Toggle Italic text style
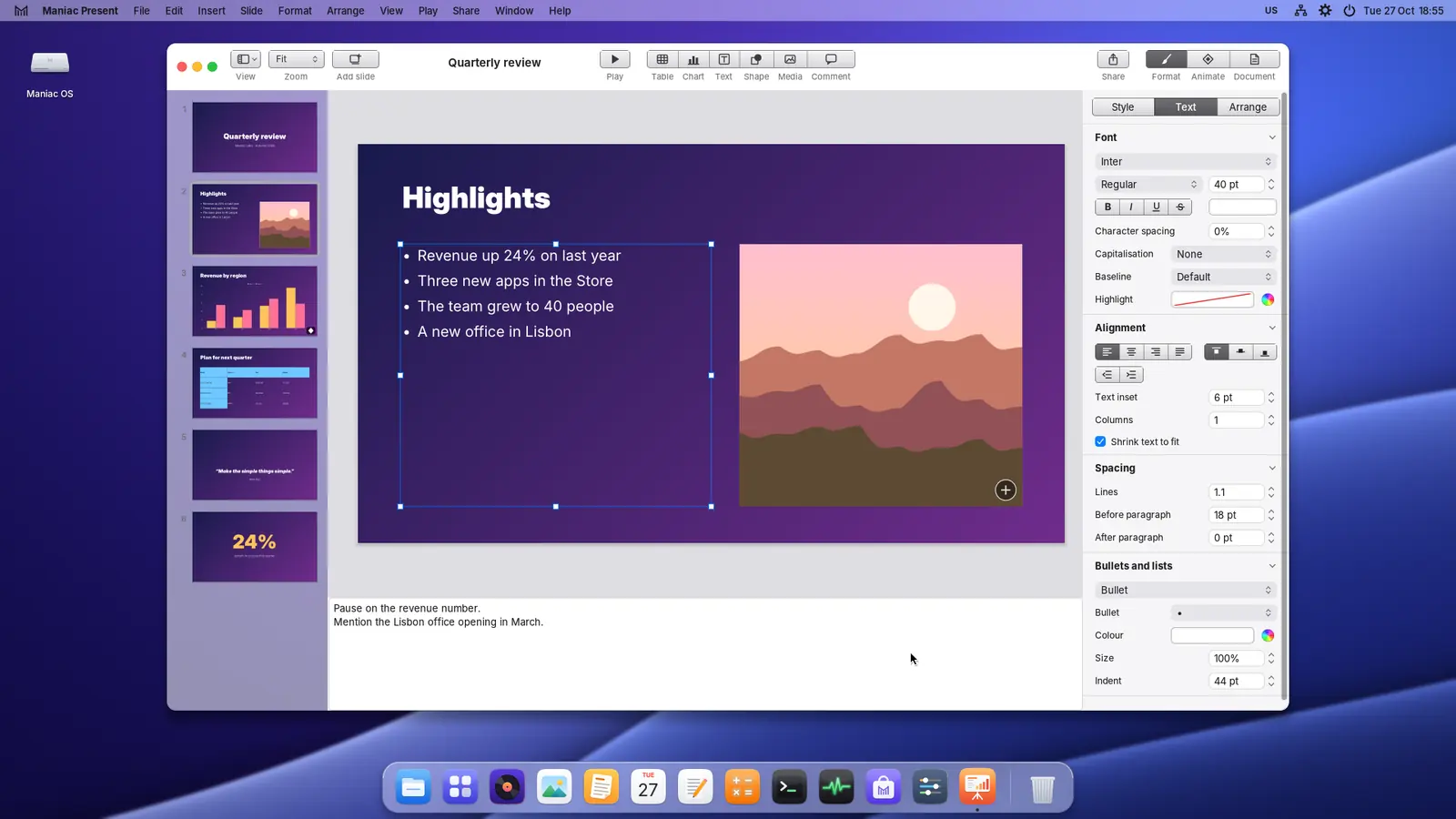 point(1131,207)
